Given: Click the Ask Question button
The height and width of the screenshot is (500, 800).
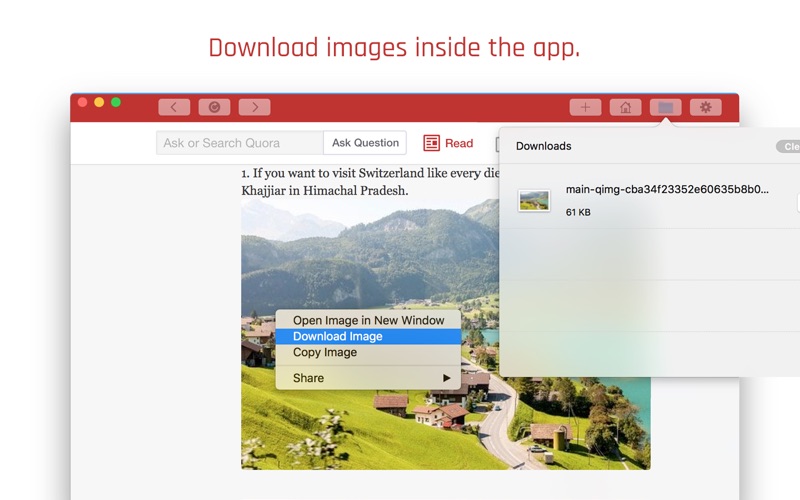Looking at the screenshot, I should click(x=365, y=143).
